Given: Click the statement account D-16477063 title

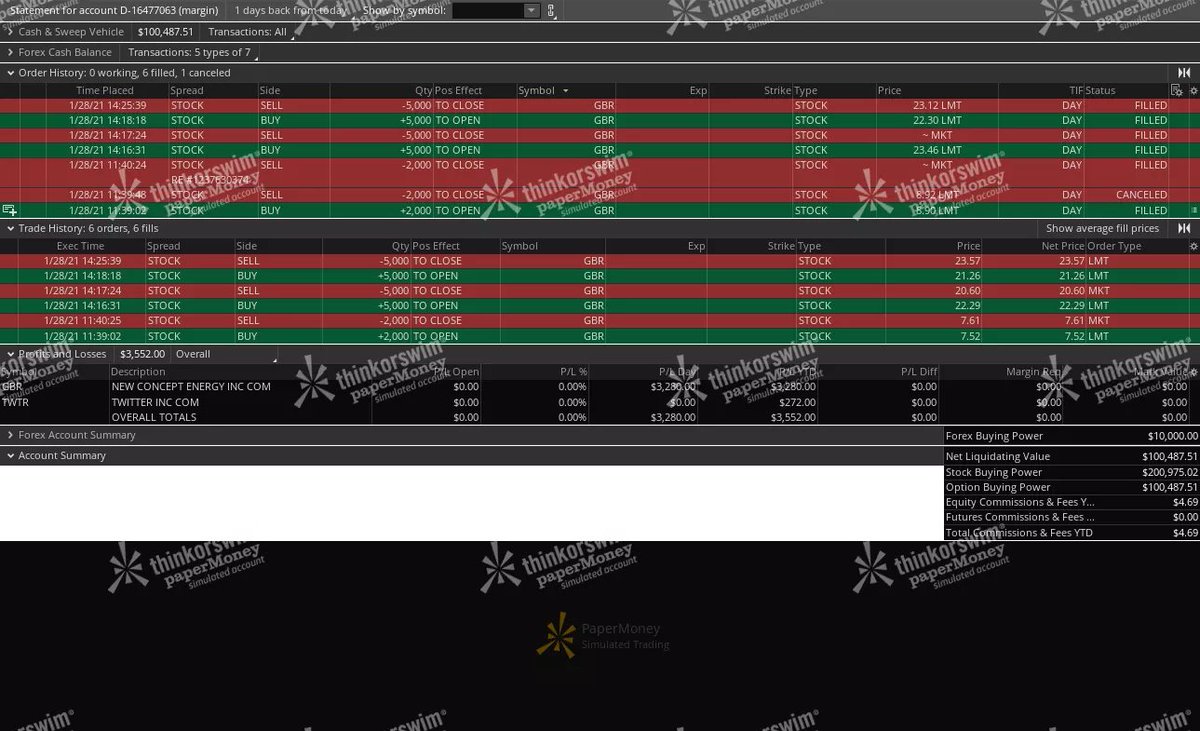Looking at the screenshot, I should pos(114,11).
